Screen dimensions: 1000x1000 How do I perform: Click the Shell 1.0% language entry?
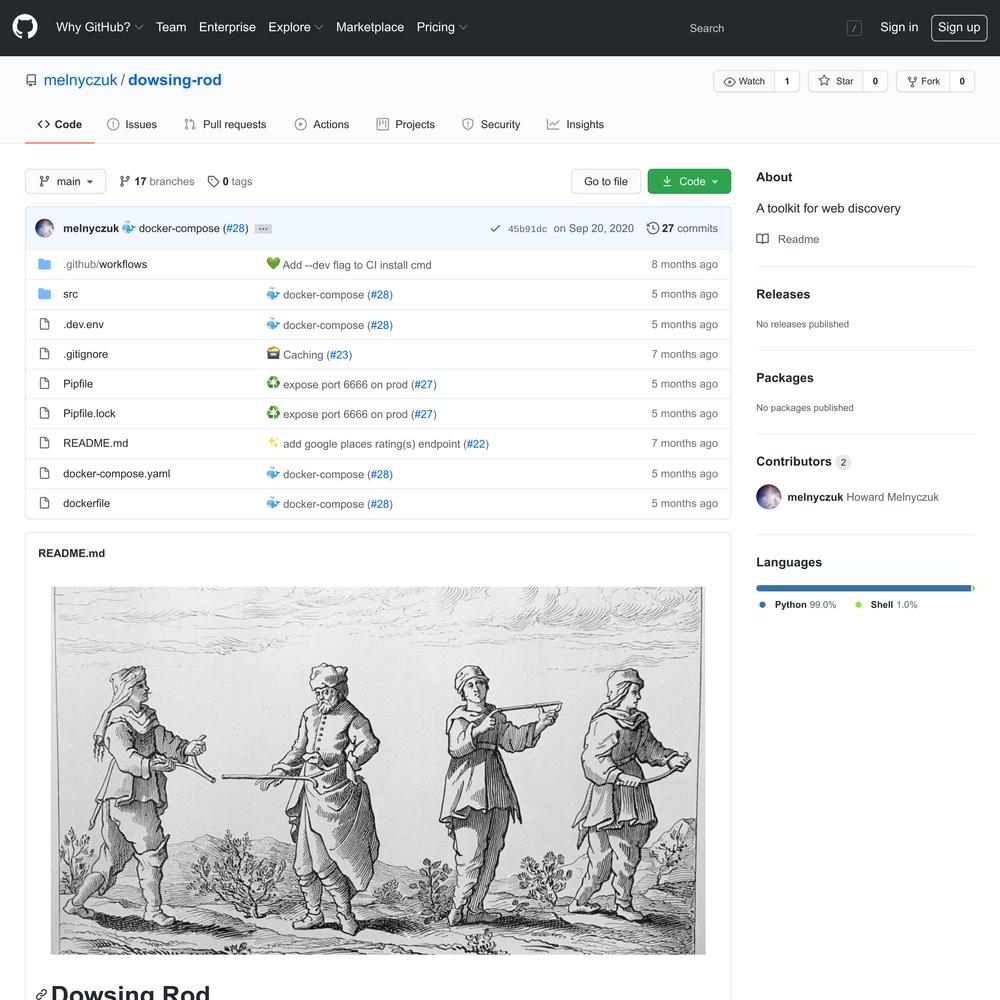pos(886,605)
